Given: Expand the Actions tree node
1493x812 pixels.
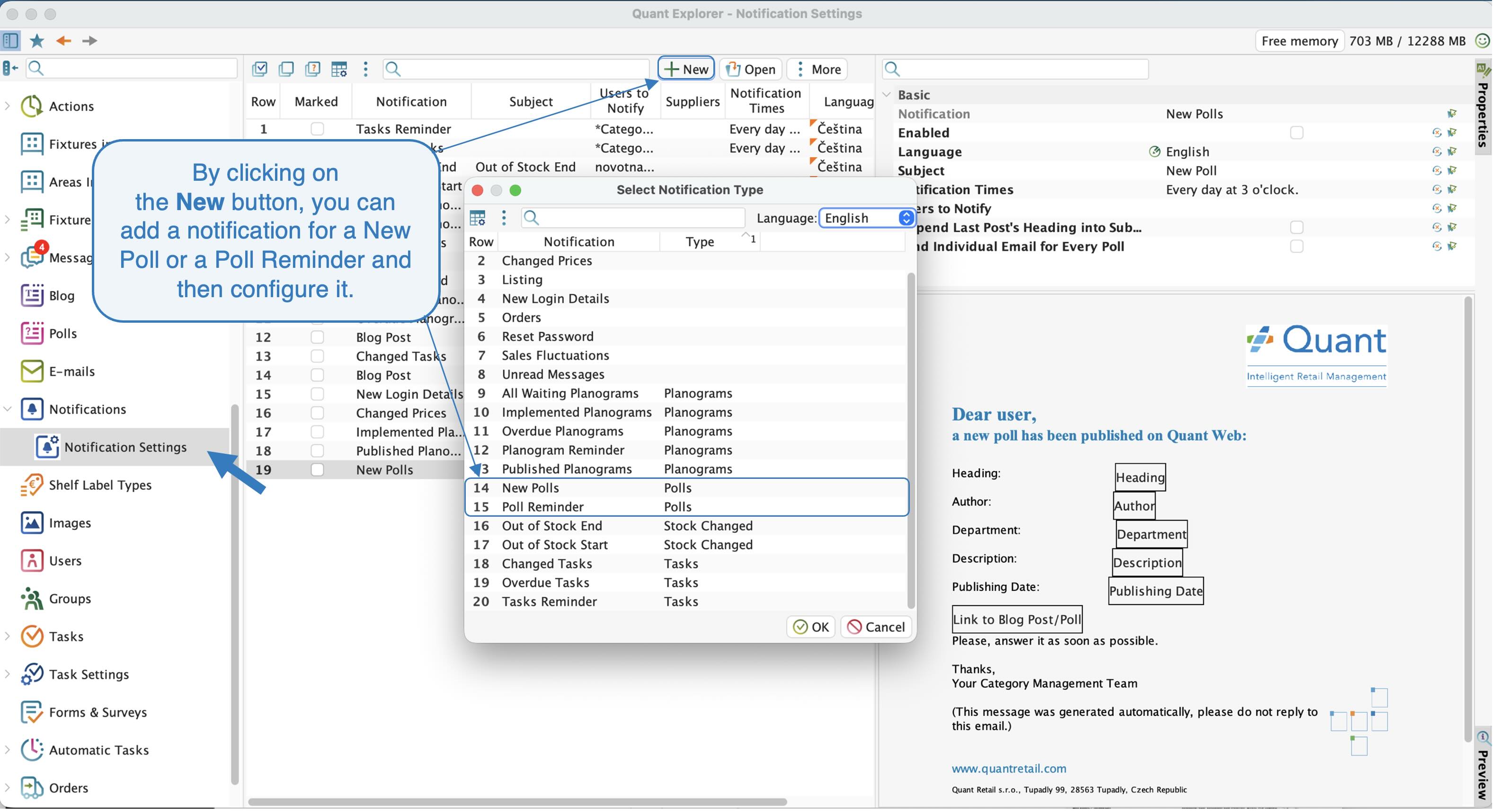Looking at the screenshot, I should [8, 106].
